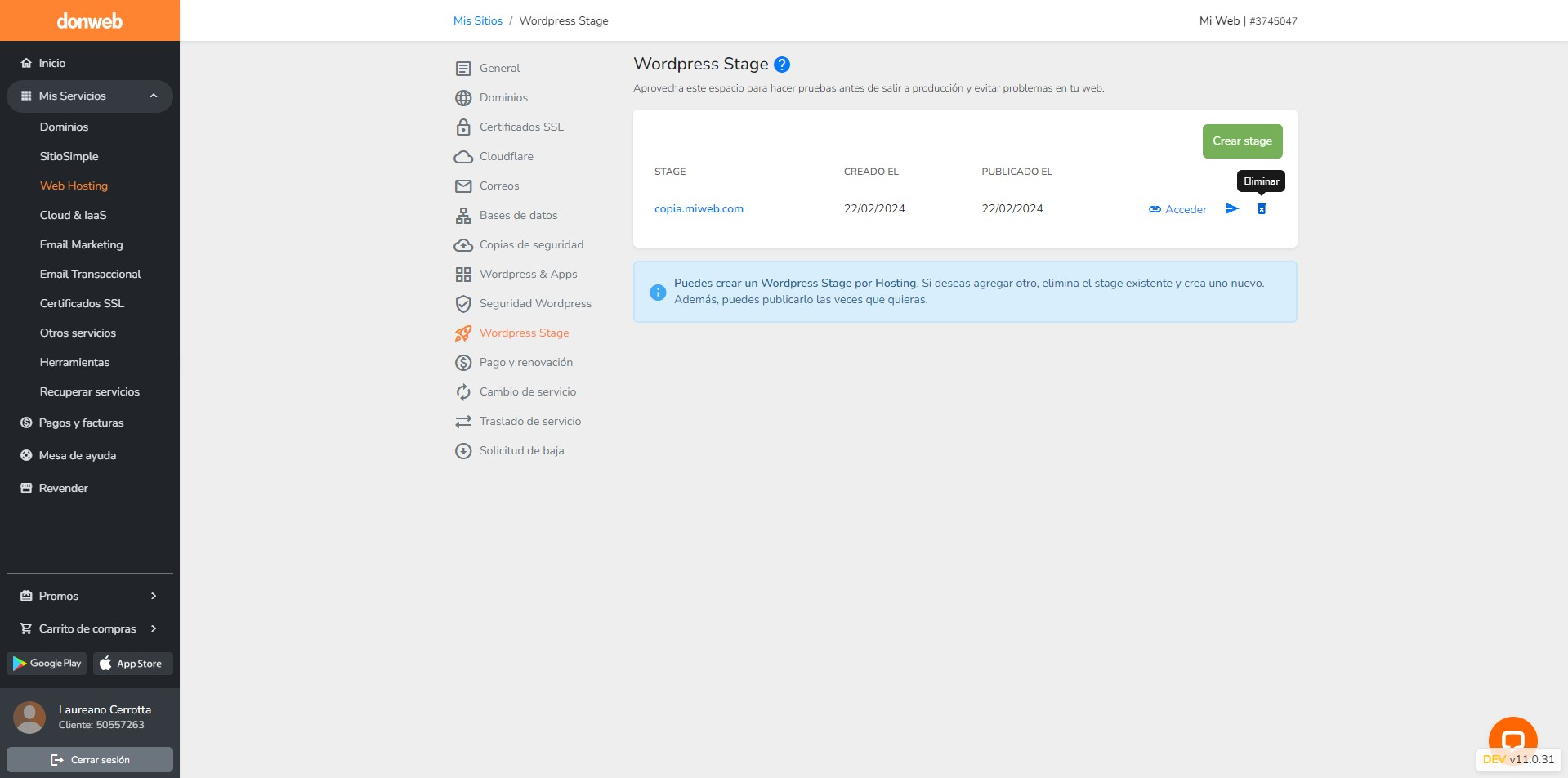
Task: Click the Mi Web #3745047 label
Action: 1248,20
